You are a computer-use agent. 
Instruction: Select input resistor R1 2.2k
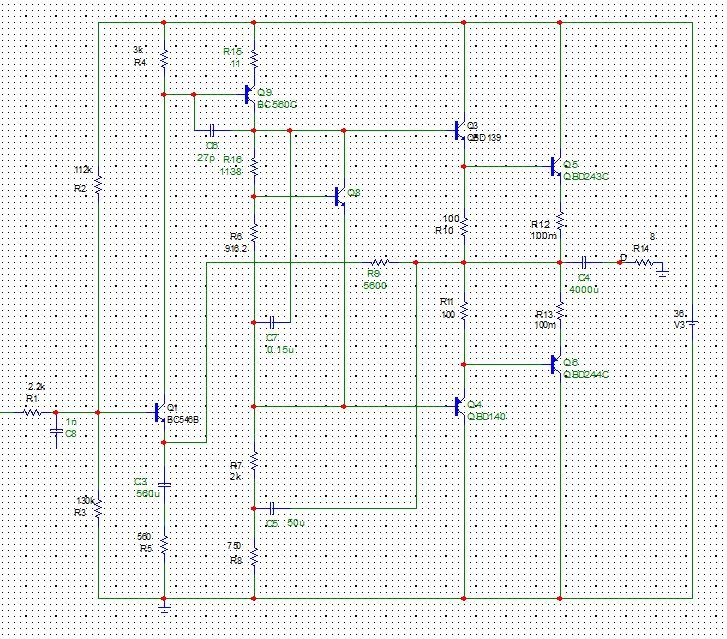32,412
